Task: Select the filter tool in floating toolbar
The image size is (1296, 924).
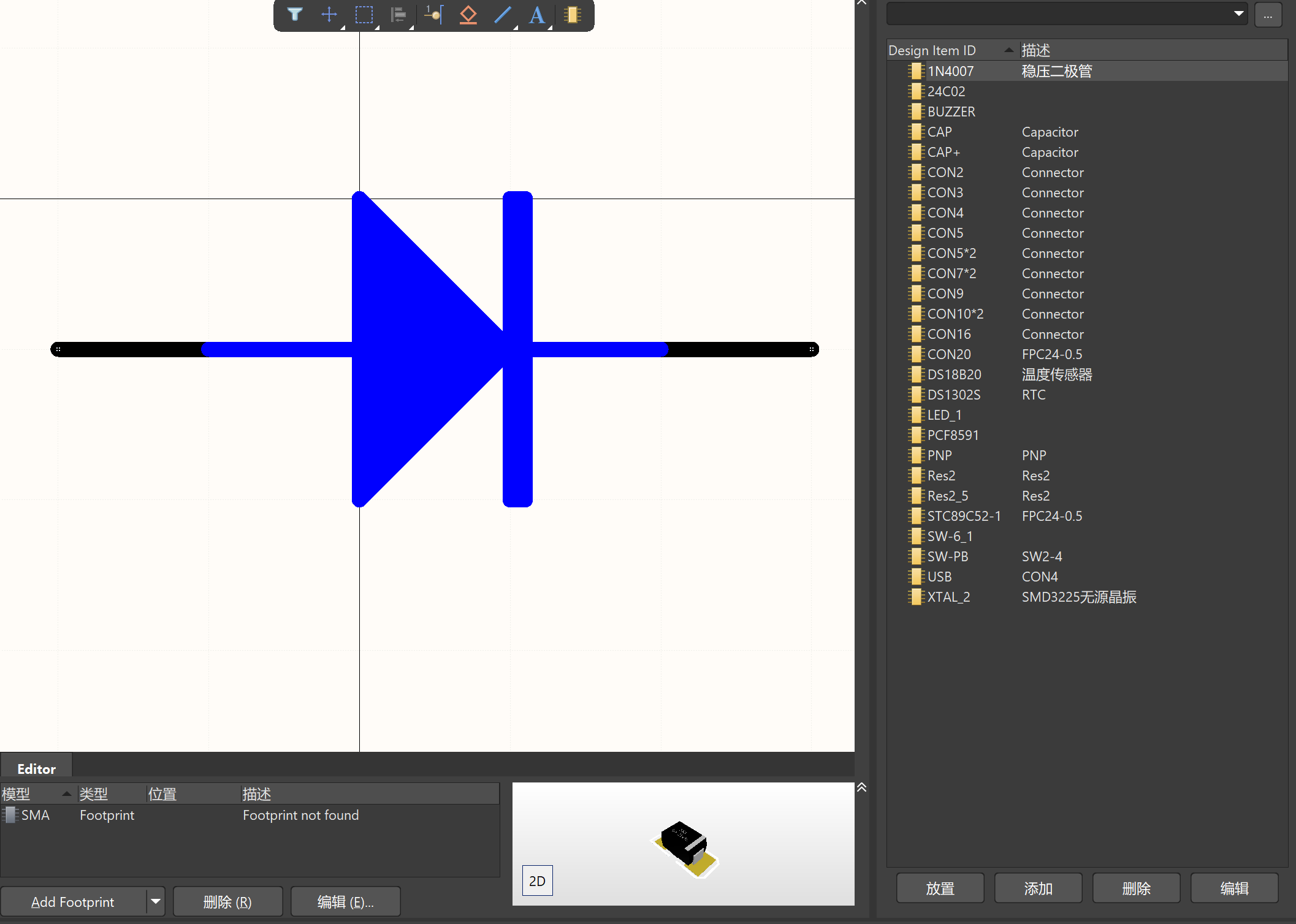Action: tap(295, 15)
